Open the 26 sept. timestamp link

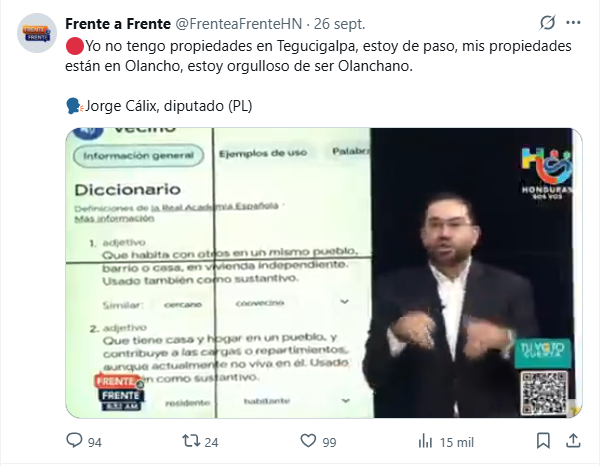point(339,24)
